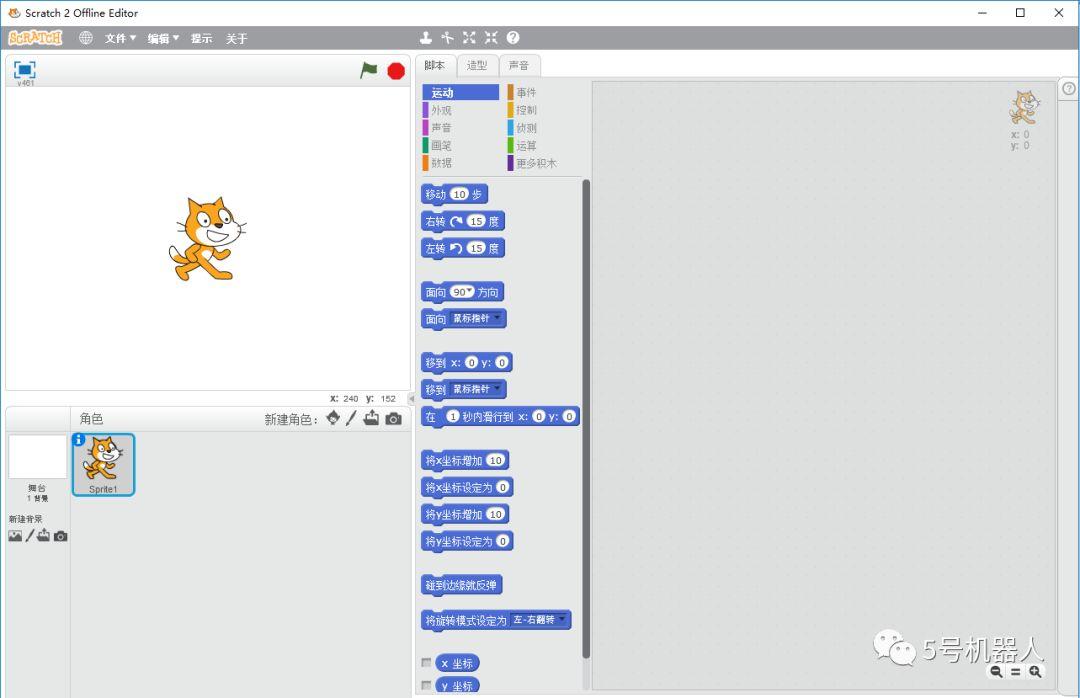Image resolution: width=1080 pixels, height=698 pixels.
Task: Enable the x 坐标 reporter checkbox
Action: pyautogui.click(x=426, y=662)
